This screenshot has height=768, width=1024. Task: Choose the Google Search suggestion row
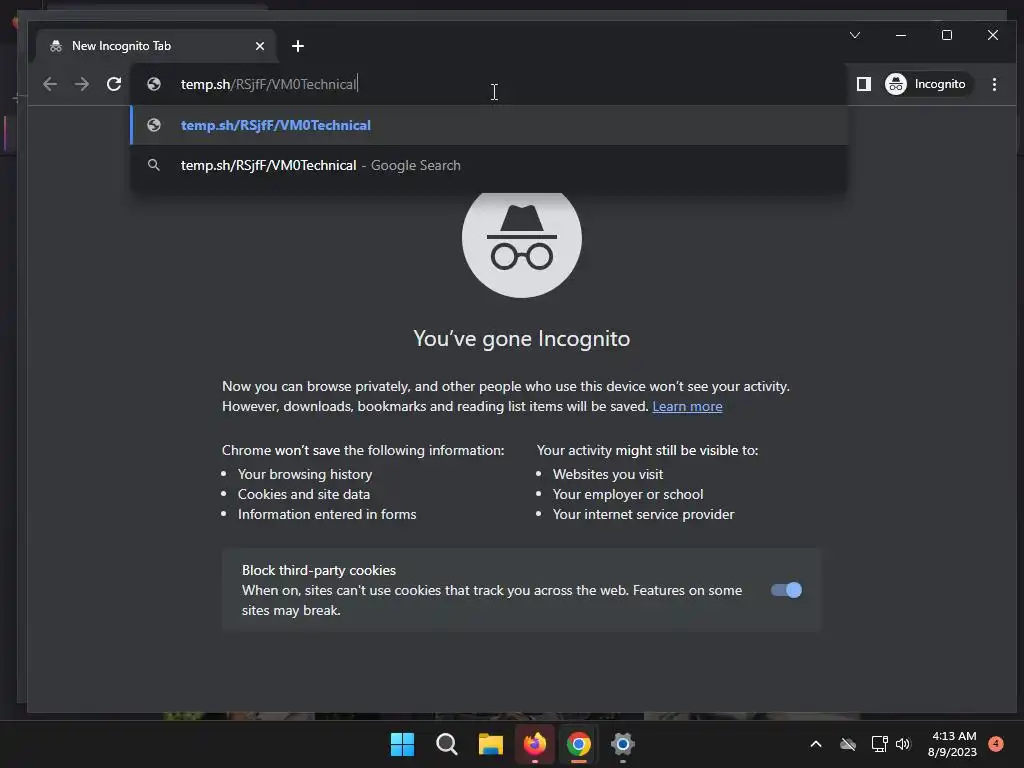click(489, 165)
